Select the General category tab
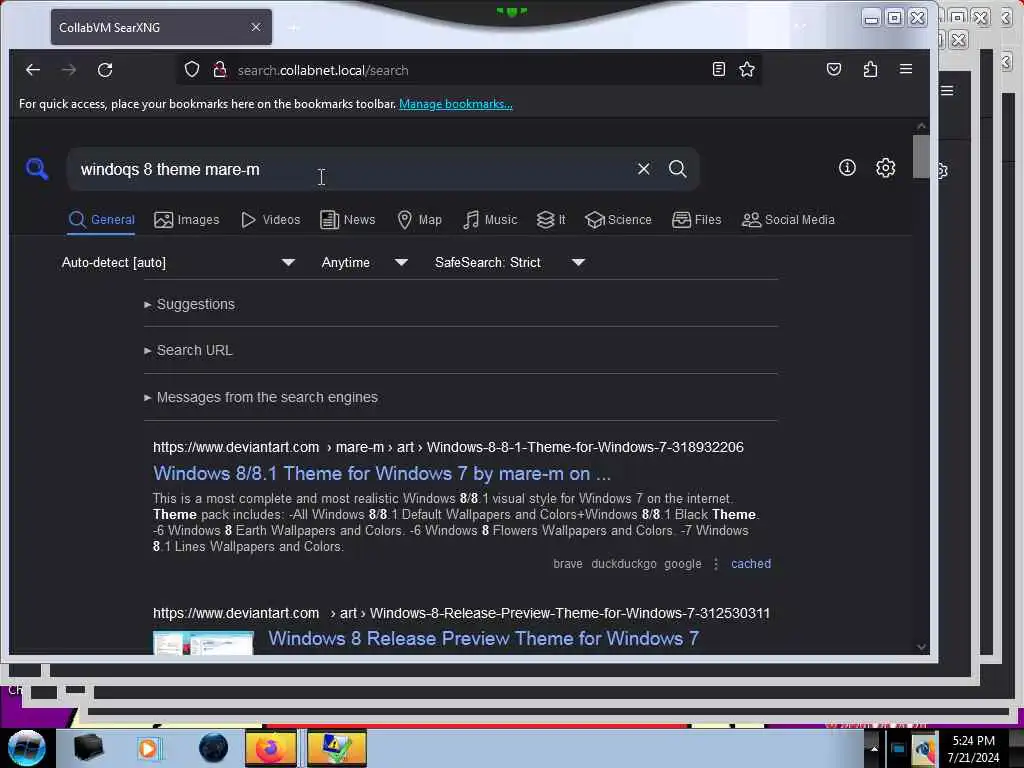Screen dimensions: 1024x768 point(101,220)
